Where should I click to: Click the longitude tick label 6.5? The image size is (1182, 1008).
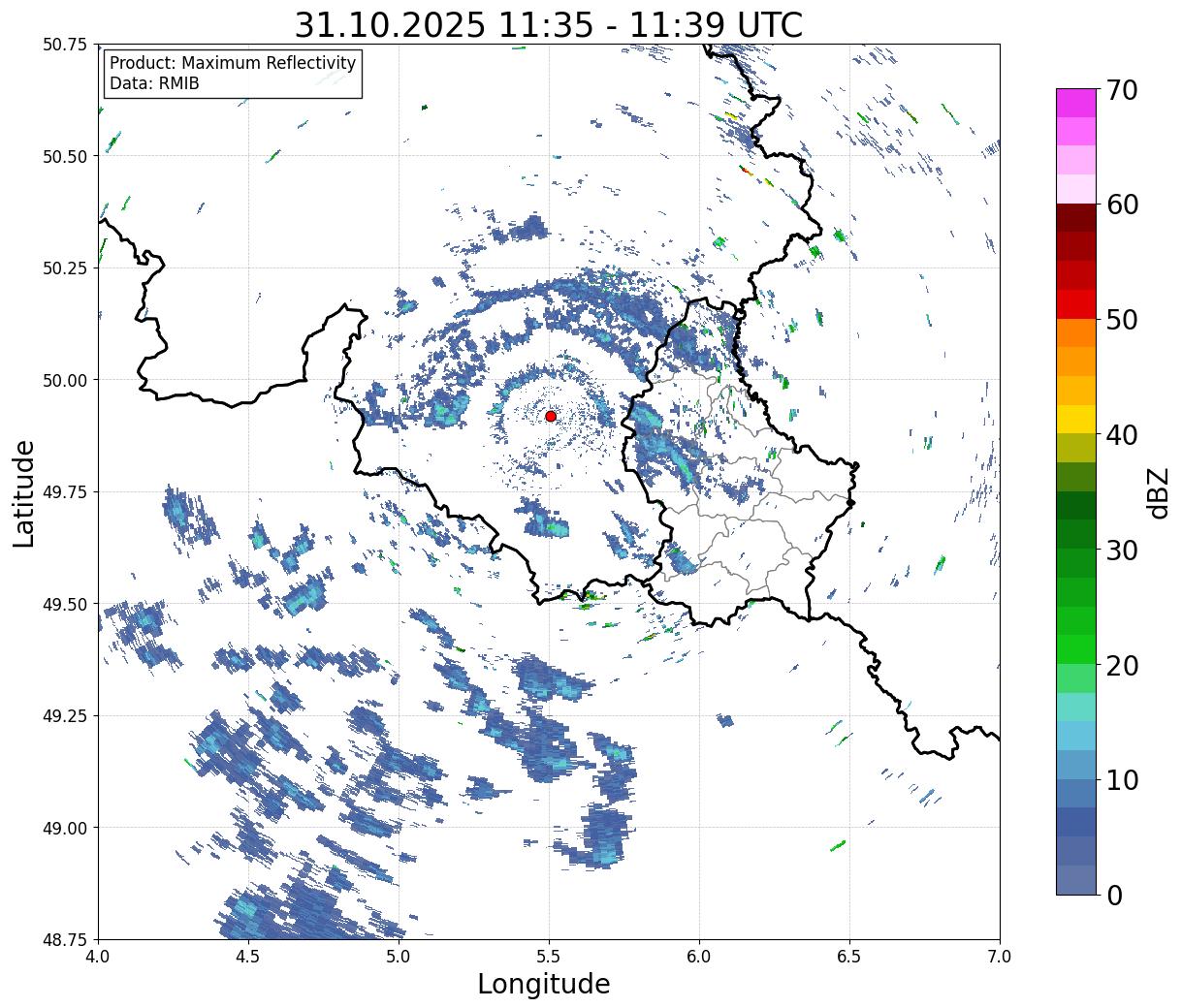tap(849, 957)
